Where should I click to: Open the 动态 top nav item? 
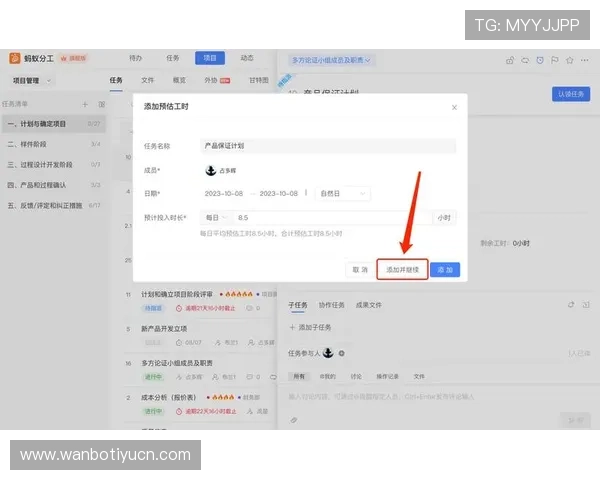(x=247, y=58)
